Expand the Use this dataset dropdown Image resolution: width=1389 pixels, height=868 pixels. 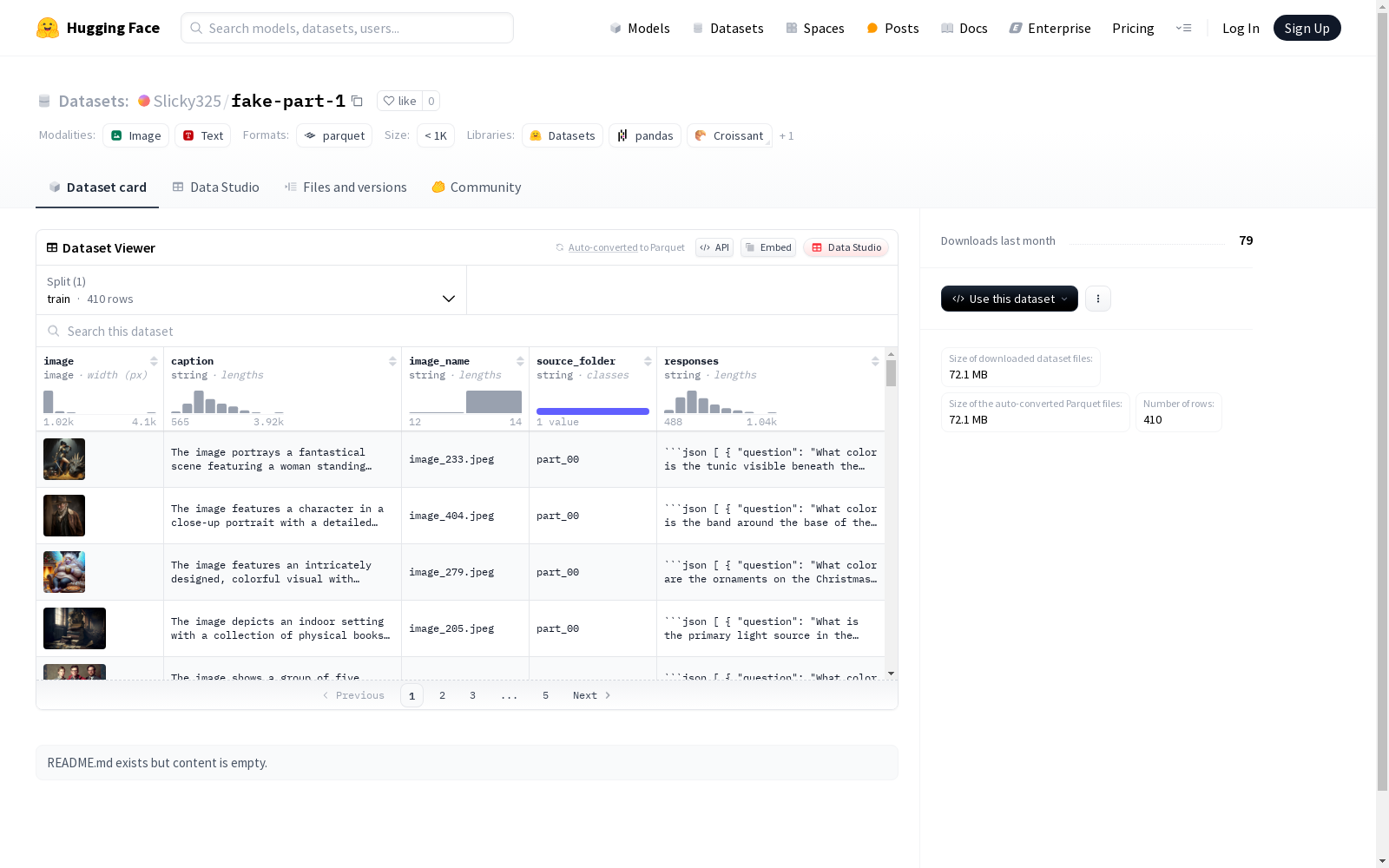point(1010,299)
